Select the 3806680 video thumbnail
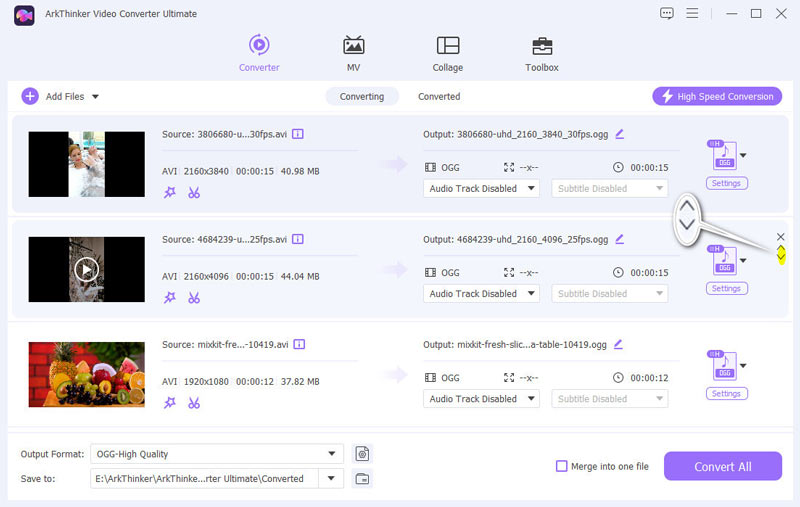 pos(86,164)
